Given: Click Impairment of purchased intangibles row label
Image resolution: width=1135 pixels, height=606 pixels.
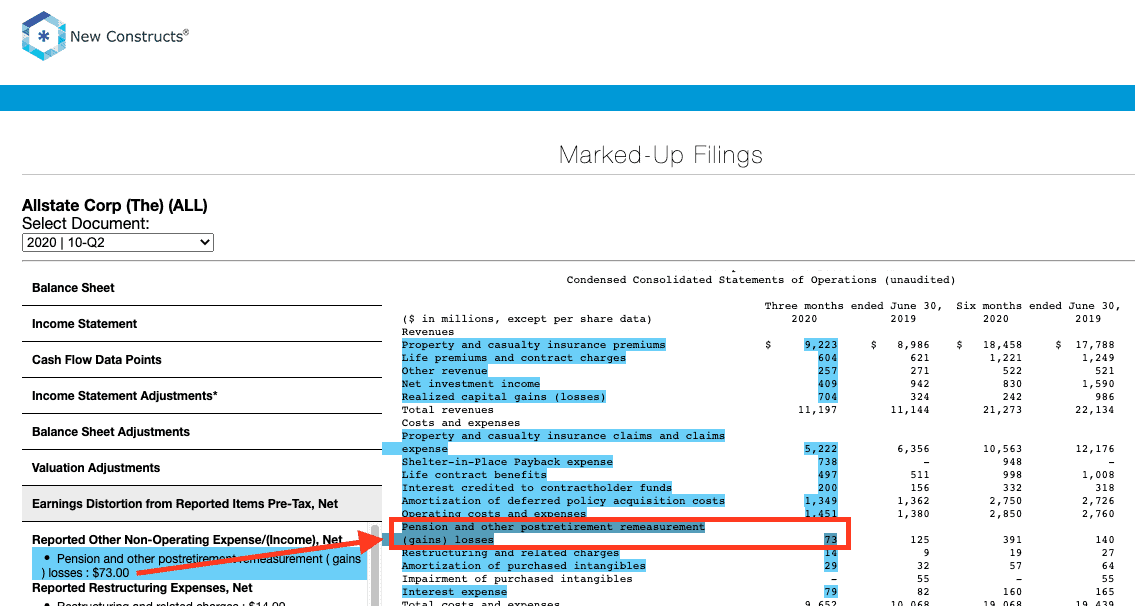Looking at the screenshot, I should 517,579.
